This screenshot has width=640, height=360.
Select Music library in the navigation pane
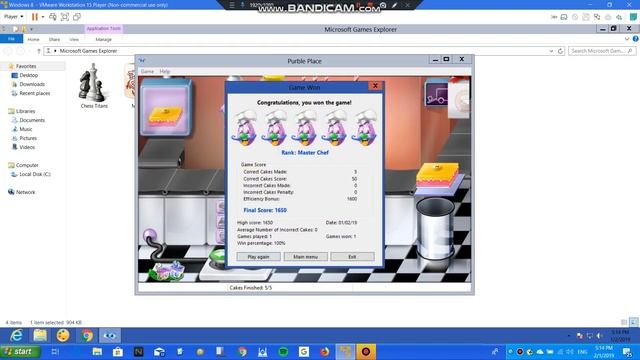26,129
